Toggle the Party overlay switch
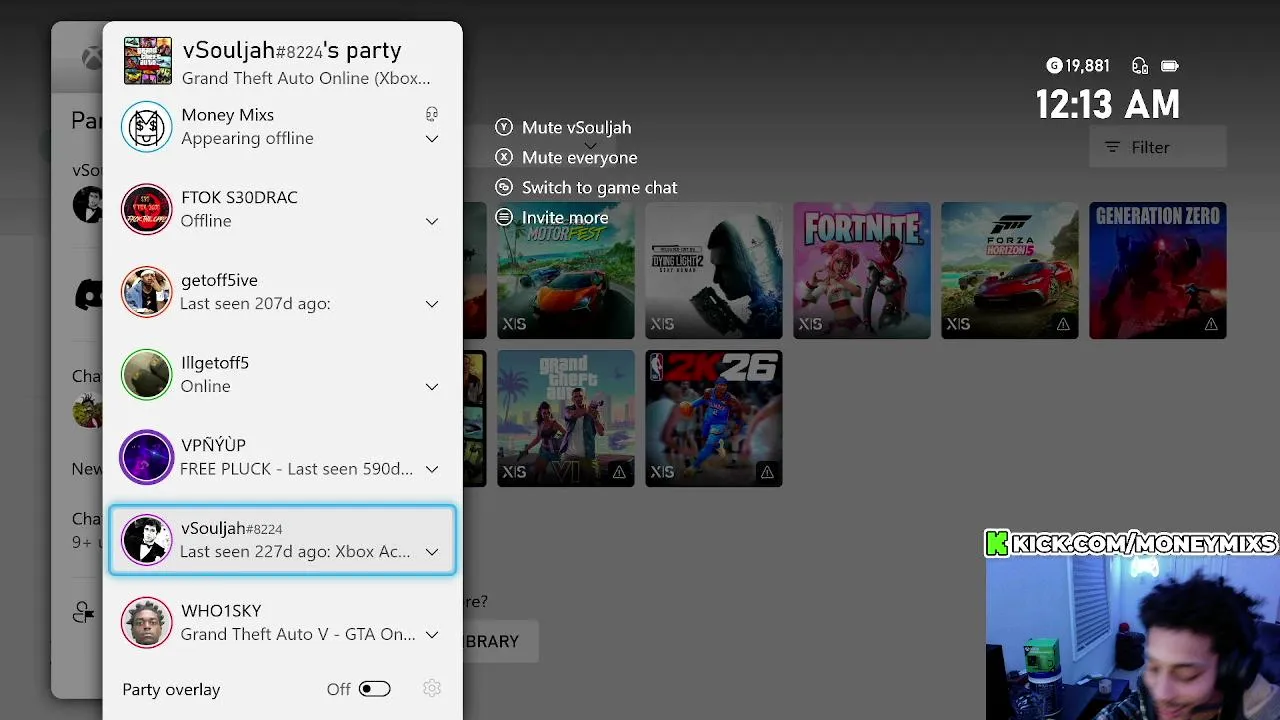The width and height of the screenshot is (1280, 720). click(x=375, y=689)
